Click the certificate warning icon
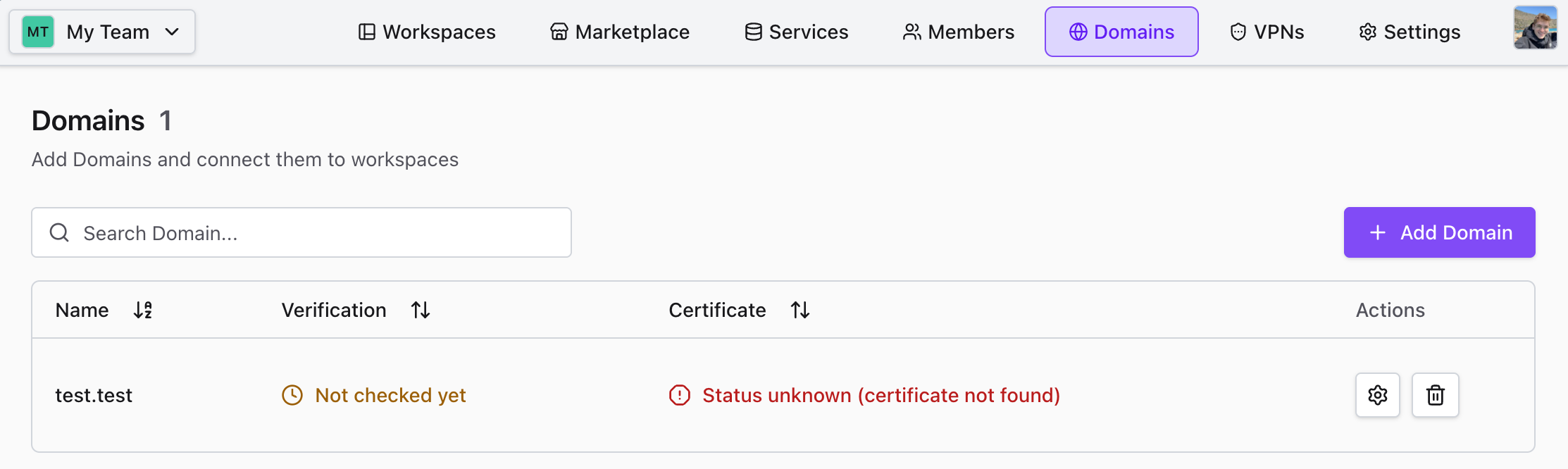 (x=680, y=395)
